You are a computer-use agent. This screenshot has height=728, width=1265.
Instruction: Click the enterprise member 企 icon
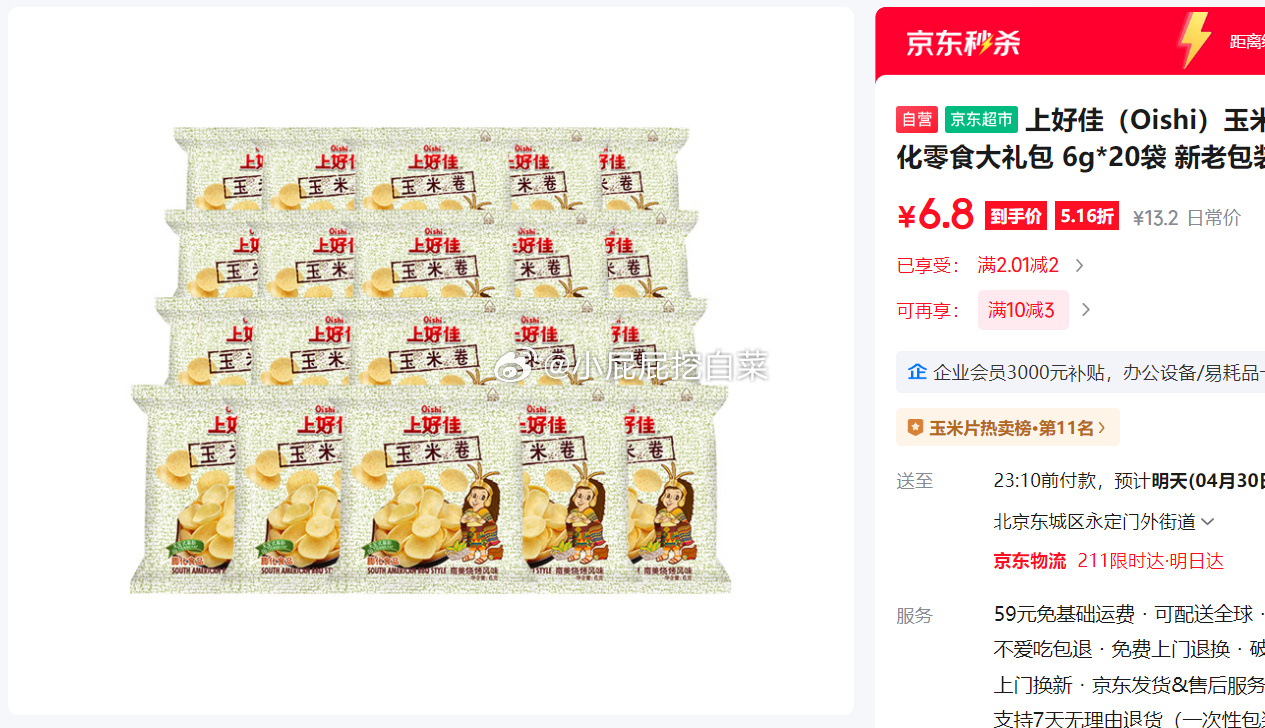917,372
